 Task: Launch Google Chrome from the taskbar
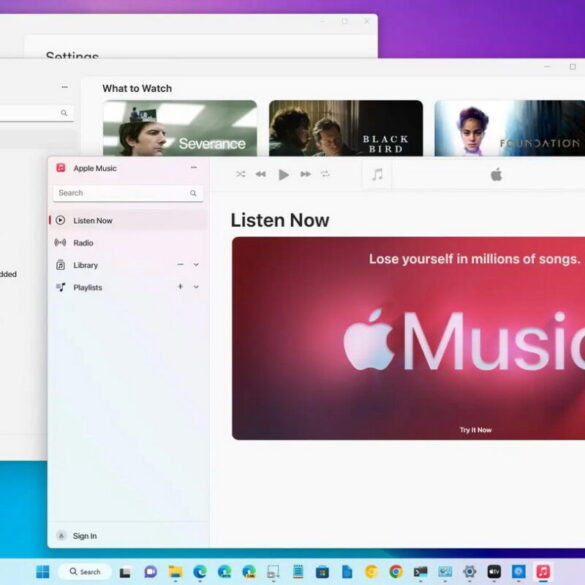tap(396, 572)
